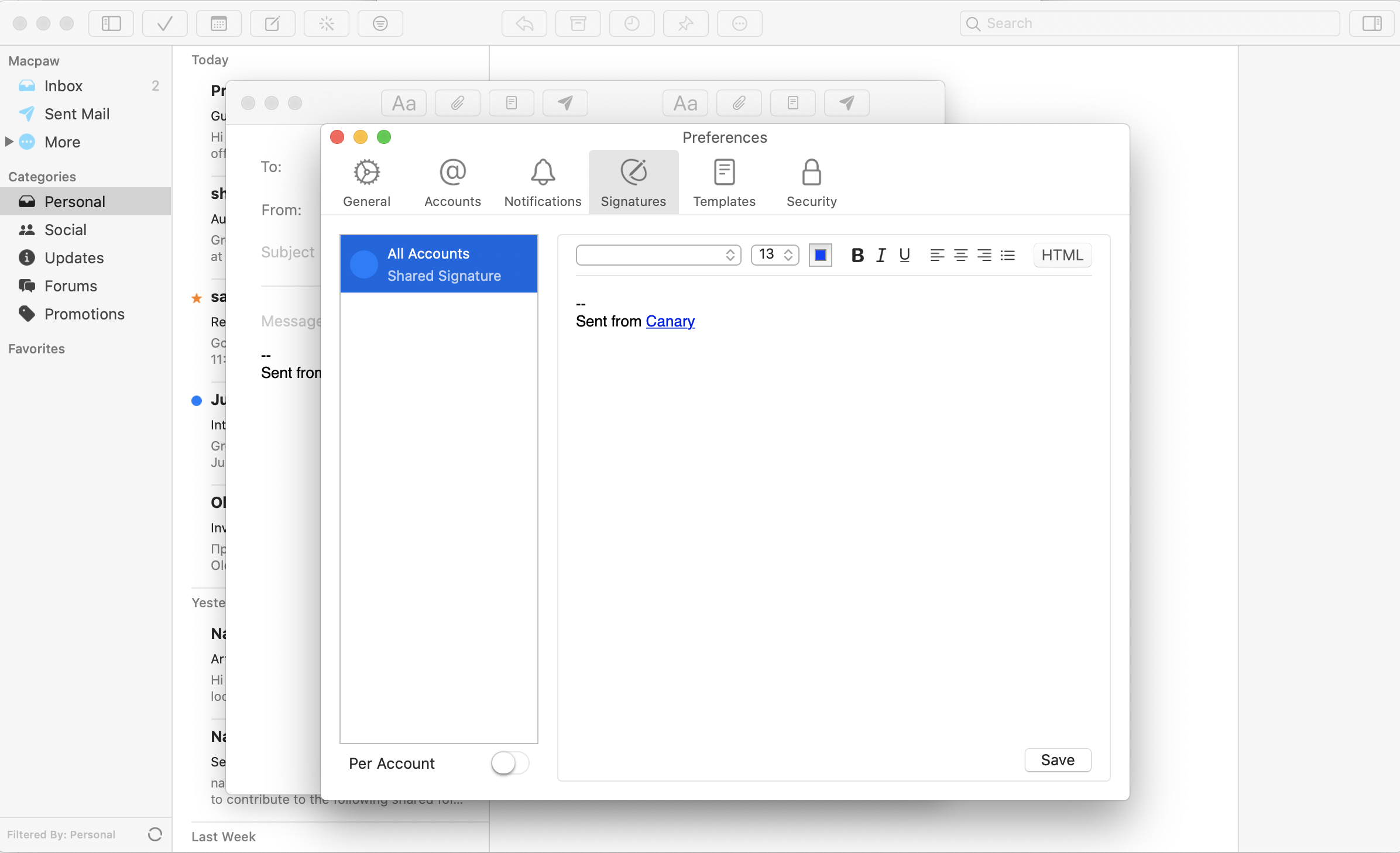1400x853 pixels.
Task: Click the Italic formatting icon
Action: [880, 254]
